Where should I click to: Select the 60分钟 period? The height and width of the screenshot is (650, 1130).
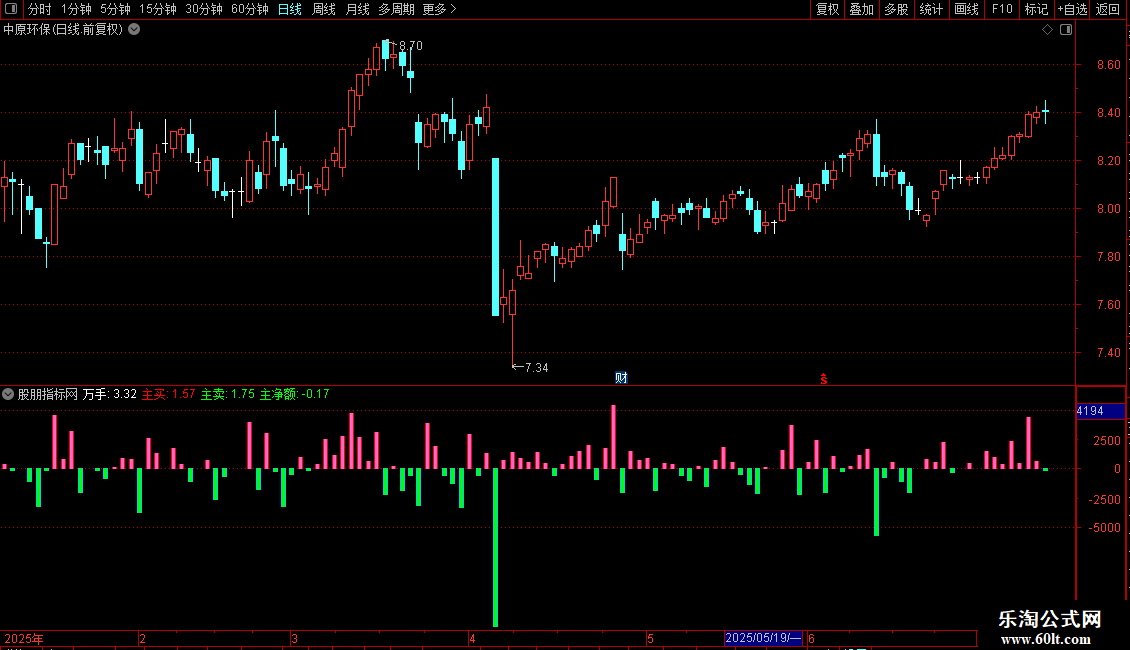pyautogui.click(x=250, y=9)
